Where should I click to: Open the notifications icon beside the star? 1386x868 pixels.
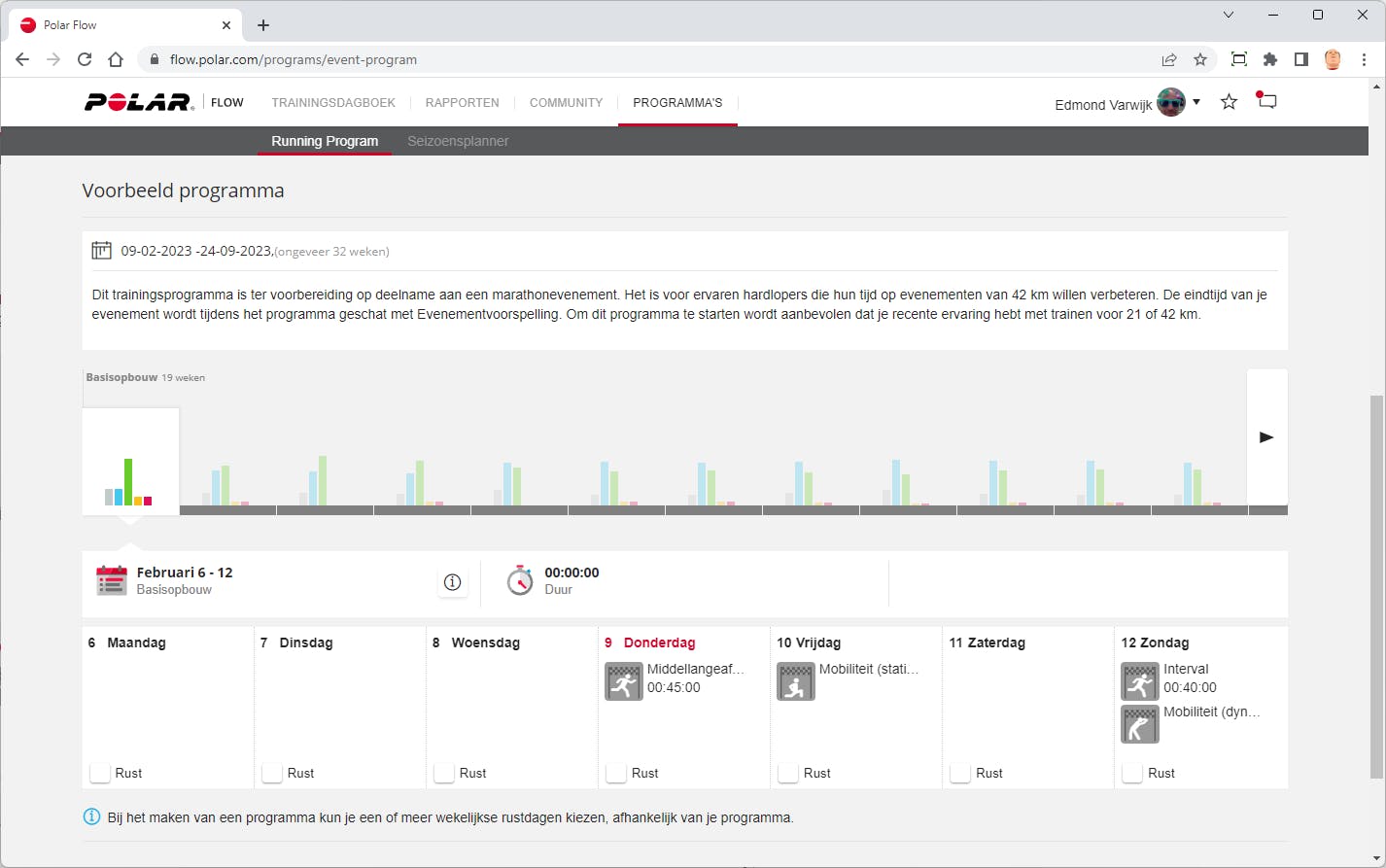tap(1265, 101)
